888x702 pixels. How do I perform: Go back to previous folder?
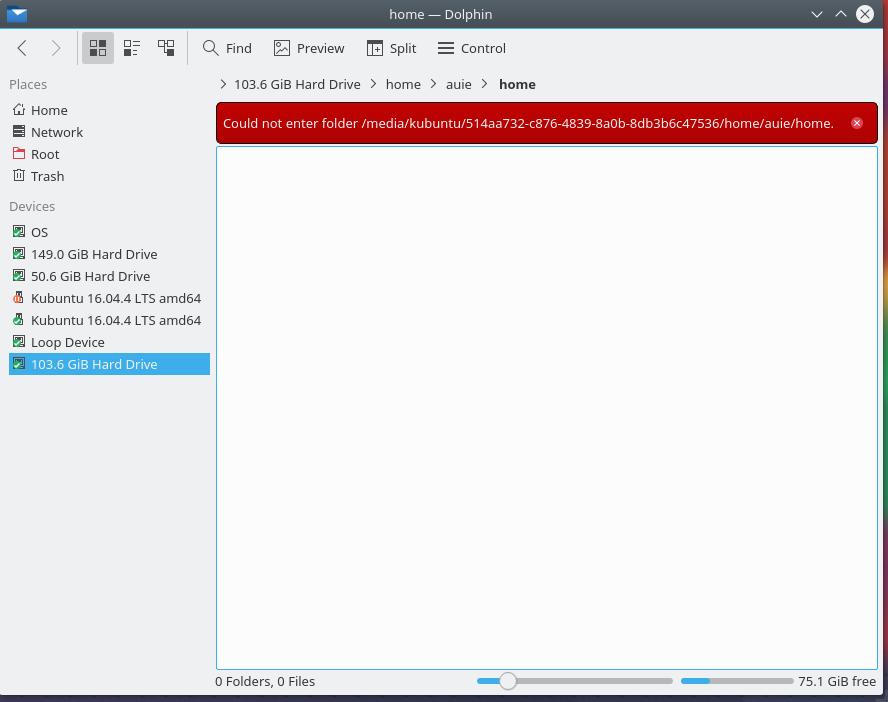[22, 48]
